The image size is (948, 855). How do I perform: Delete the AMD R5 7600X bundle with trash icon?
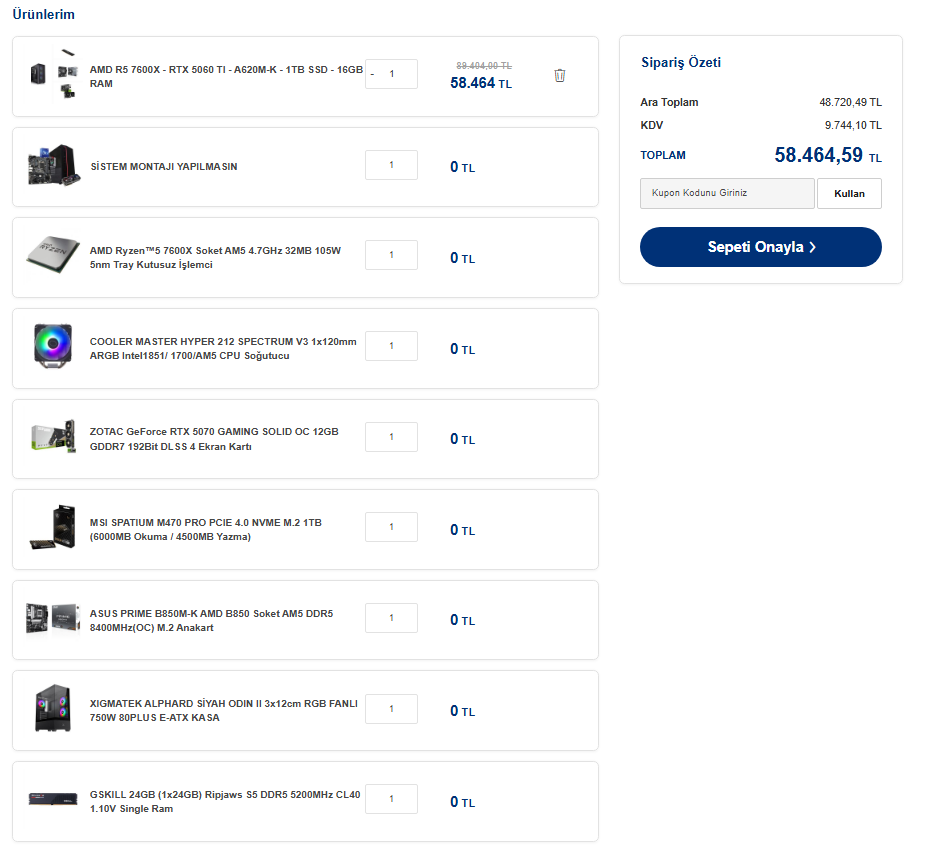click(x=559, y=76)
